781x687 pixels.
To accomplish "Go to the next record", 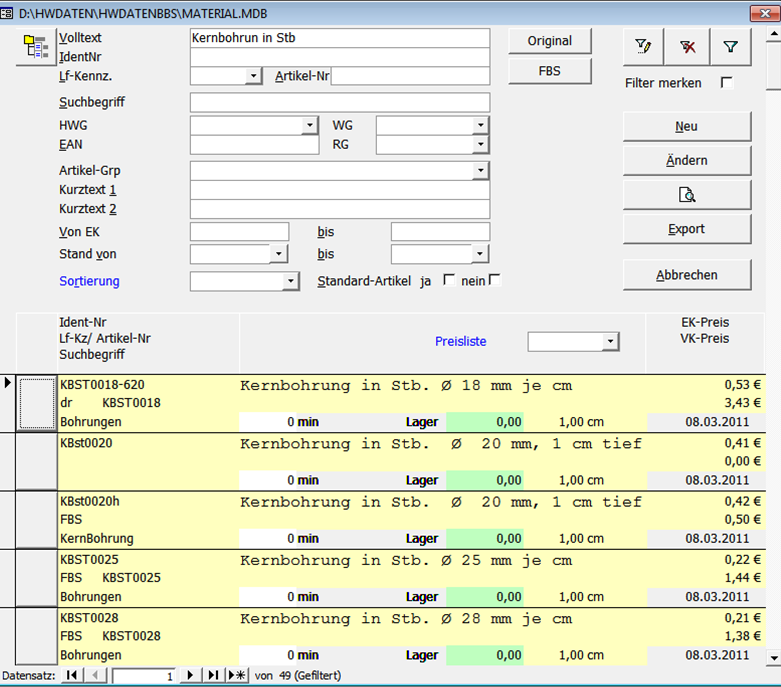I will click(x=191, y=676).
